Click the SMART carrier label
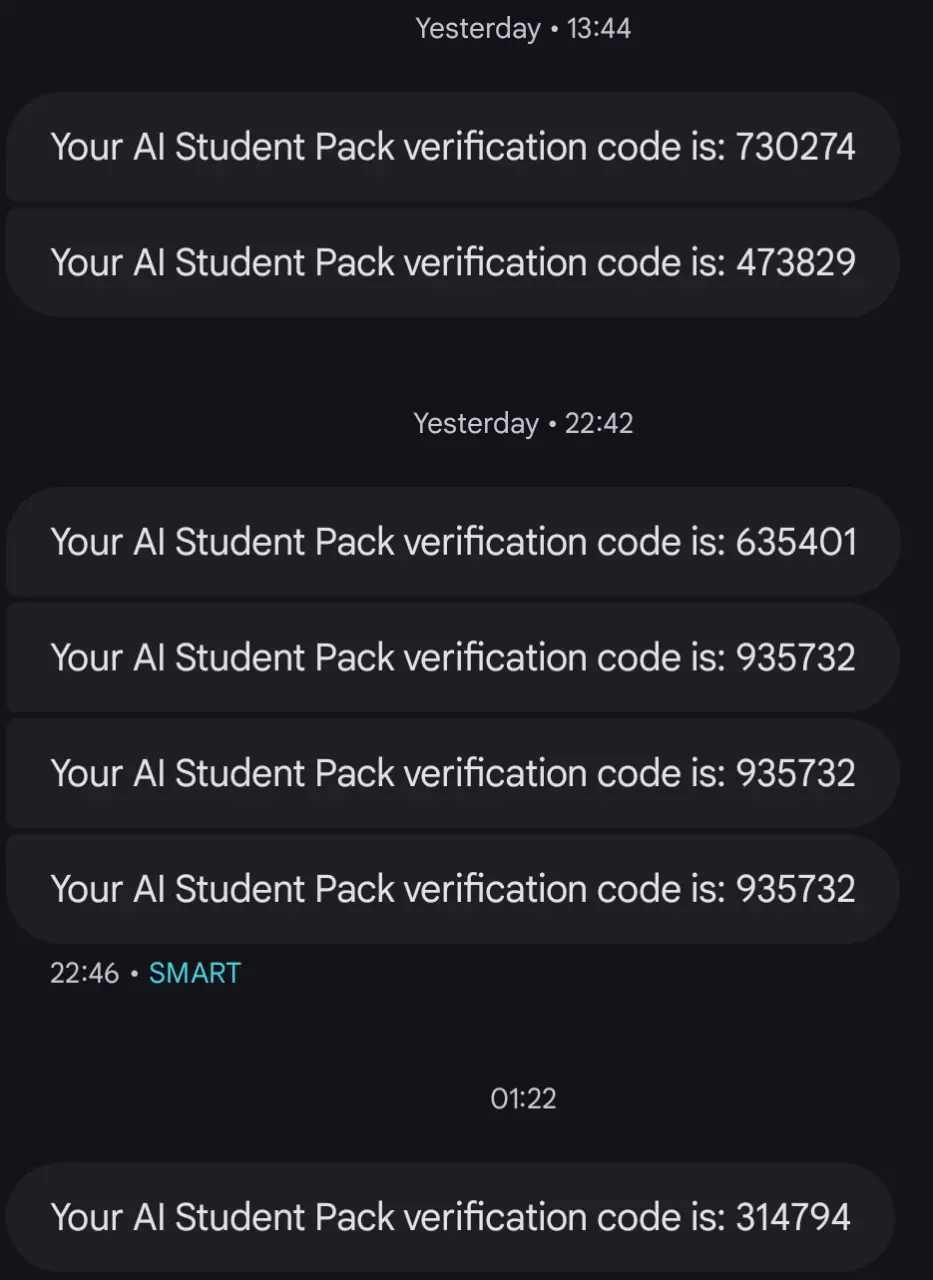933x1280 pixels. pyautogui.click(x=195, y=973)
